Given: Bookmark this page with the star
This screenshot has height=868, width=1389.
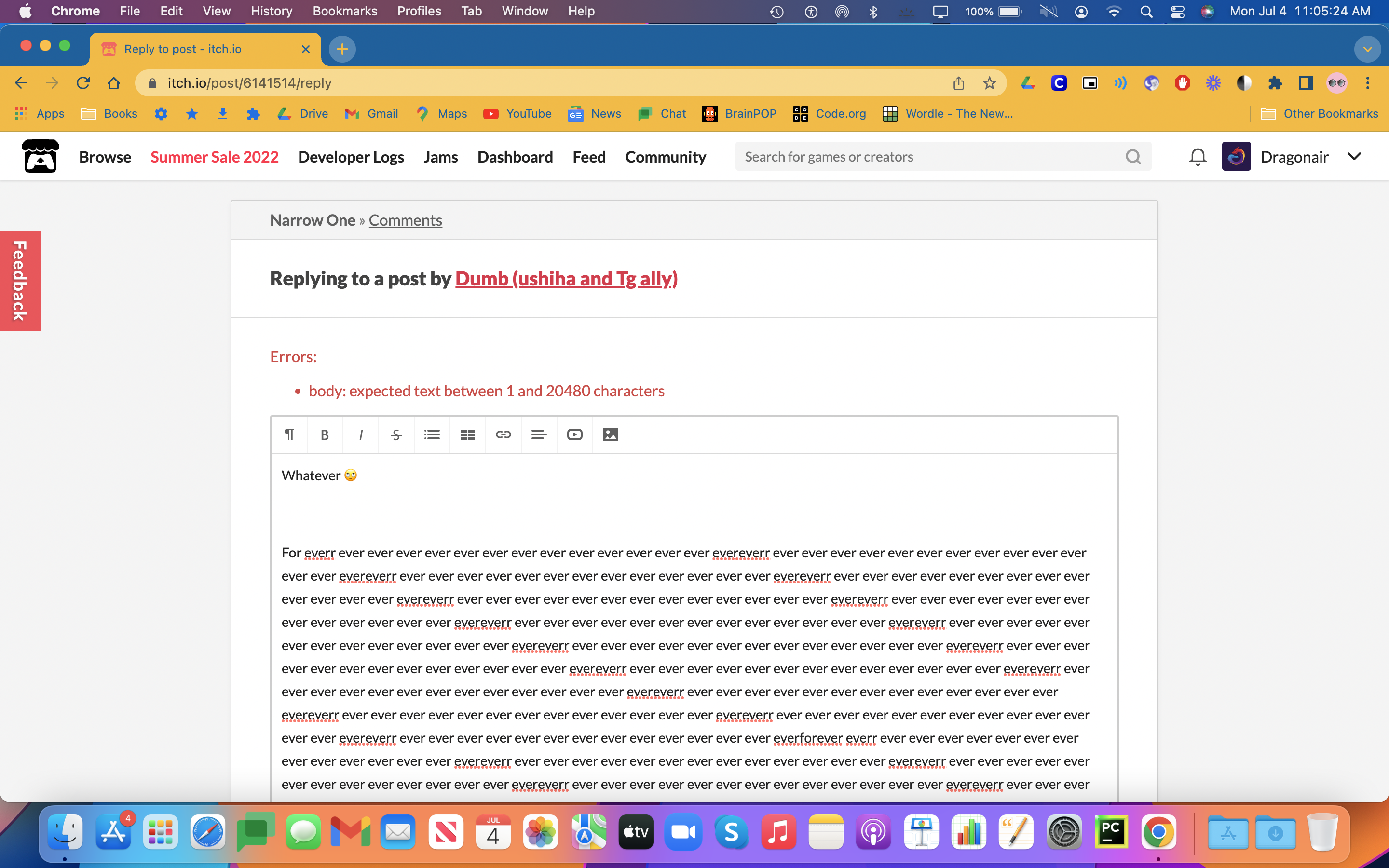Looking at the screenshot, I should [990, 83].
